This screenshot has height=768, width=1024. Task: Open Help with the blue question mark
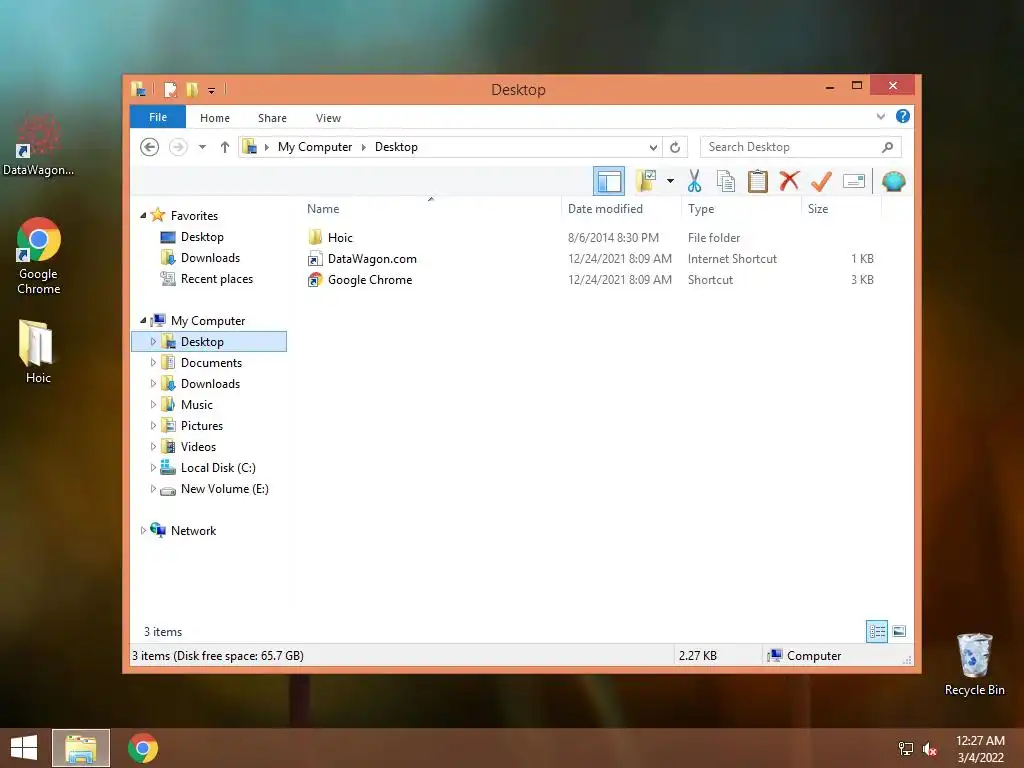tap(903, 116)
